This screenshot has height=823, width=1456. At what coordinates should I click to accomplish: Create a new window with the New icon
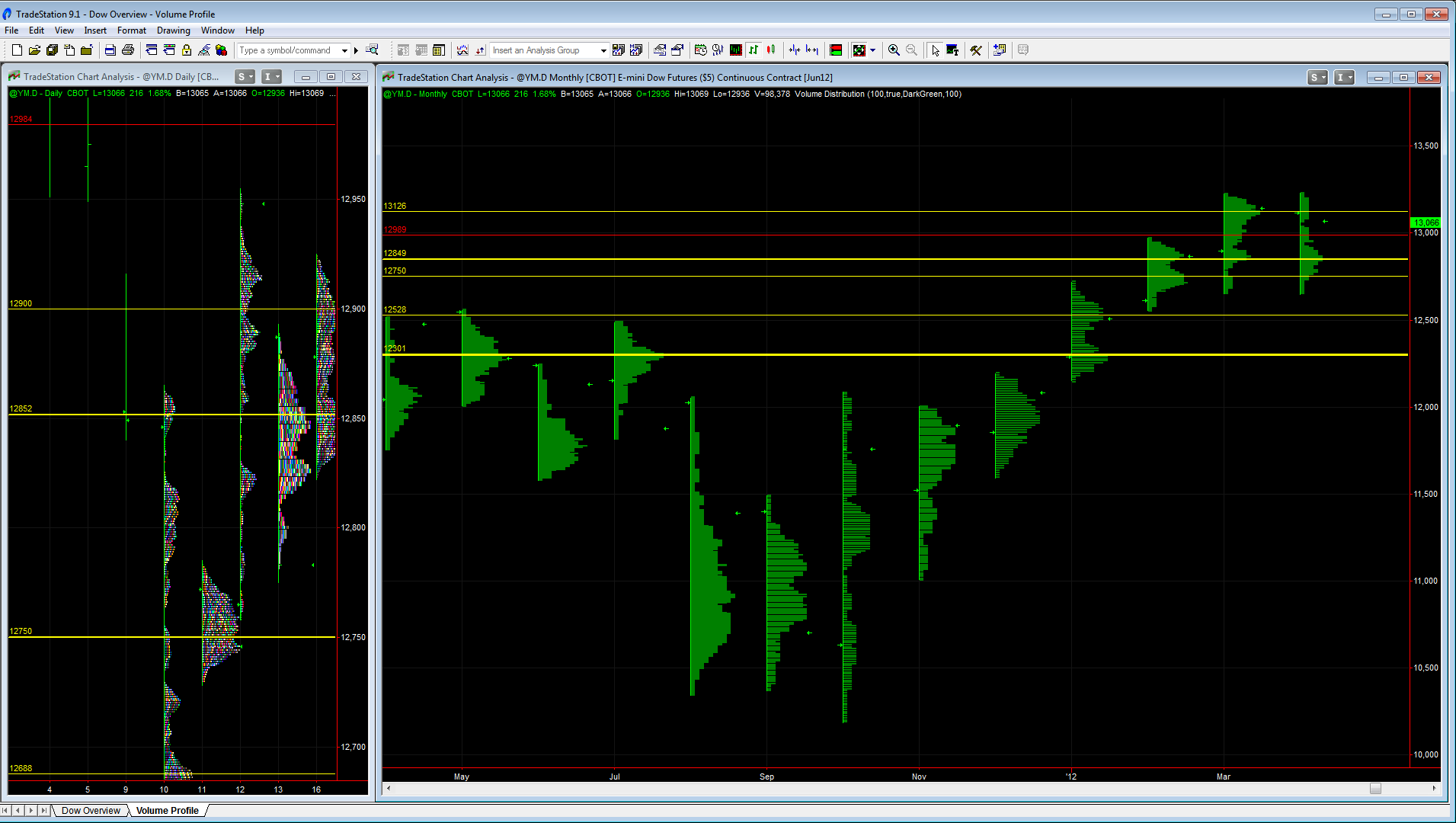(x=17, y=50)
